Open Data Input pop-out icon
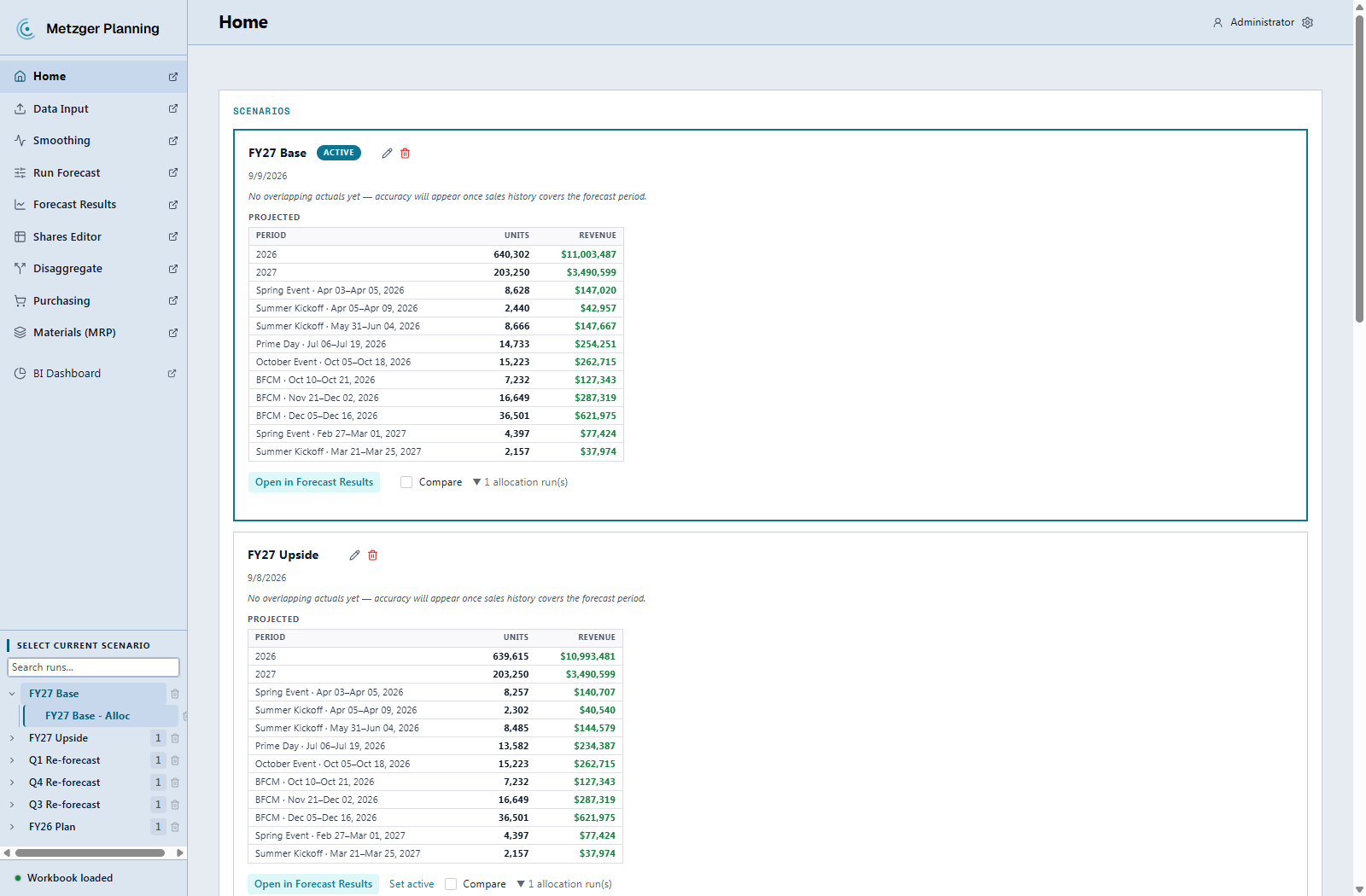 tap(173, 108)
